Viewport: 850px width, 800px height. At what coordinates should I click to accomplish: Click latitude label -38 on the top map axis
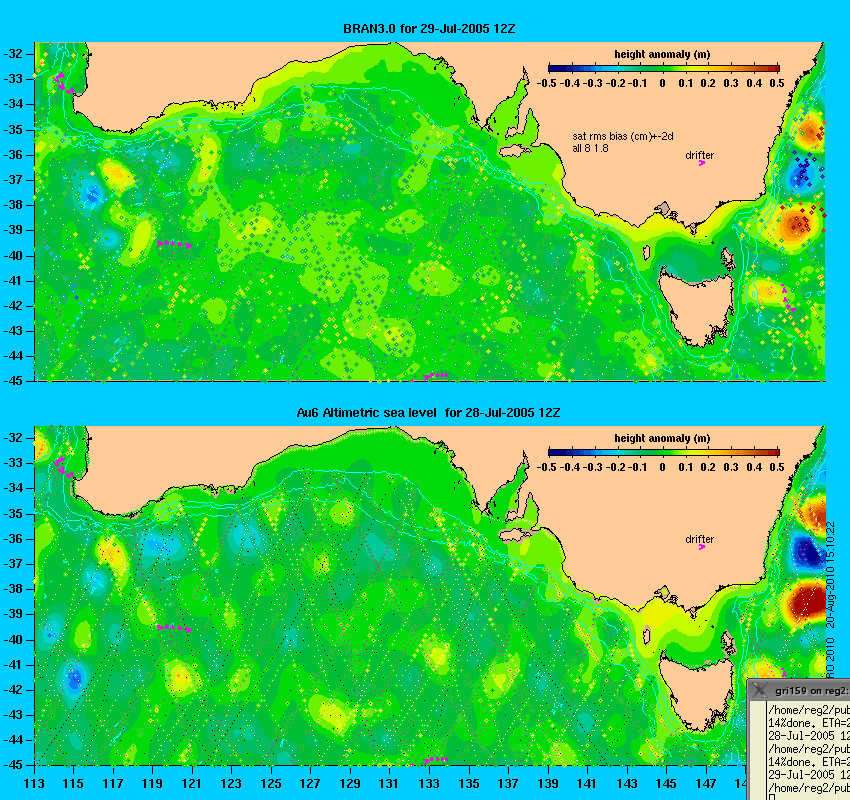point(13,205)
